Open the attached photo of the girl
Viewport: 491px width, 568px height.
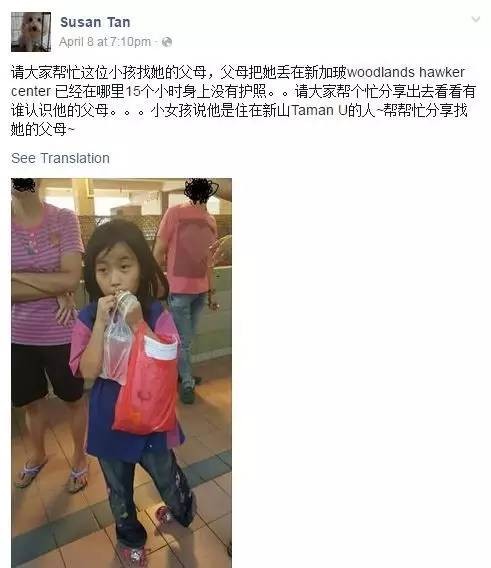(x=121, y=373)
